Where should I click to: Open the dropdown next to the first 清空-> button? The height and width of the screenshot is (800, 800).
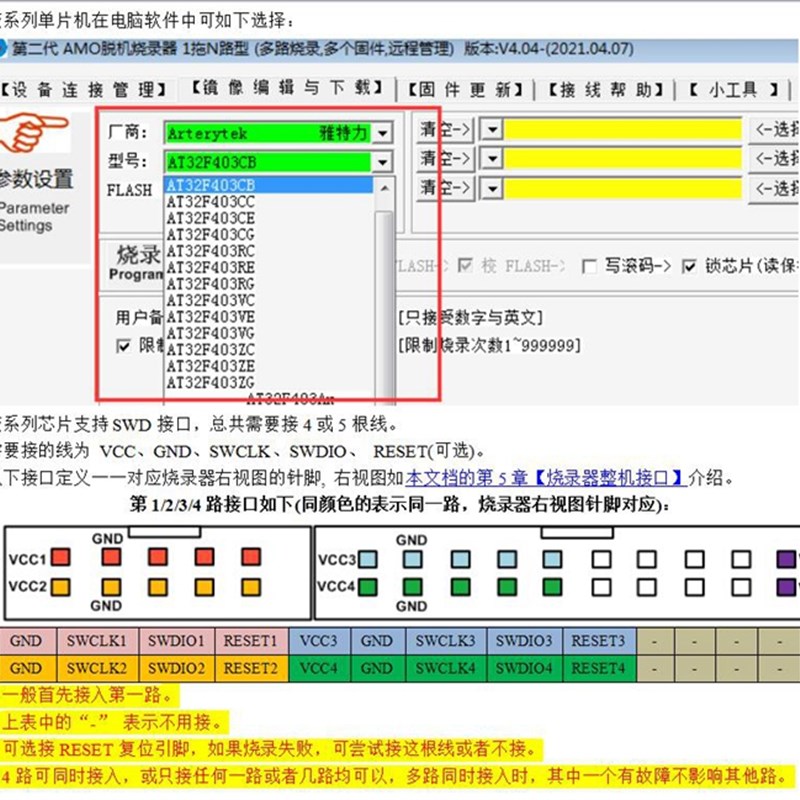pyautogui.click(x=490, y=130)
